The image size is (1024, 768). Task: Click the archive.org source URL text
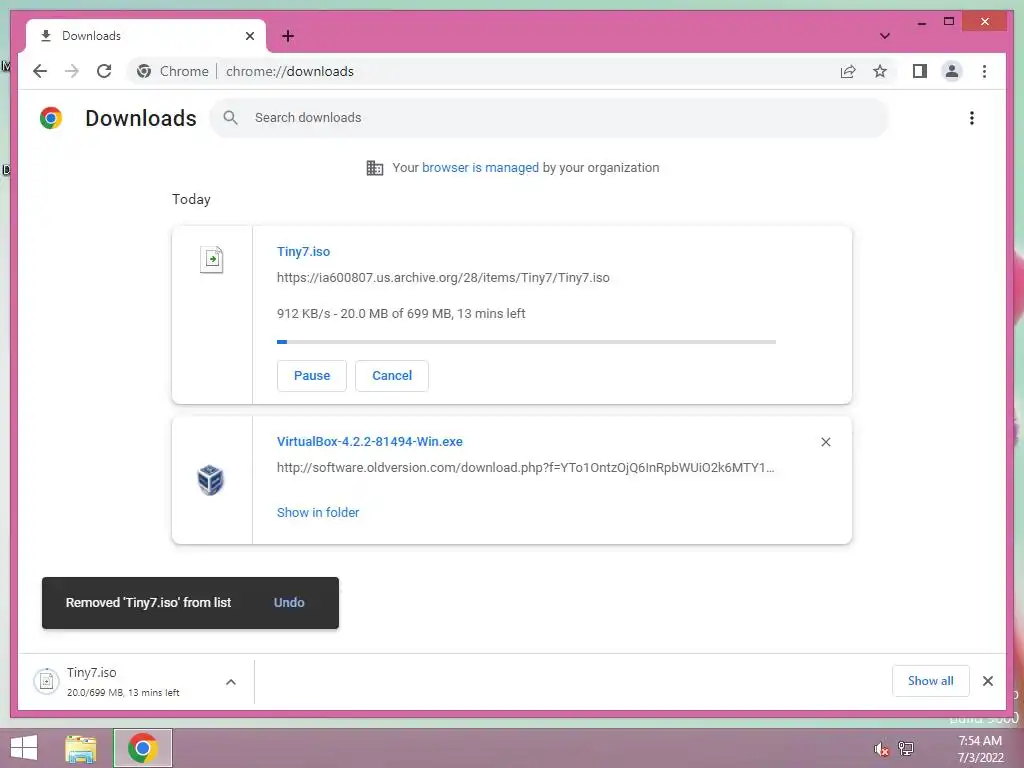(443, 278)
